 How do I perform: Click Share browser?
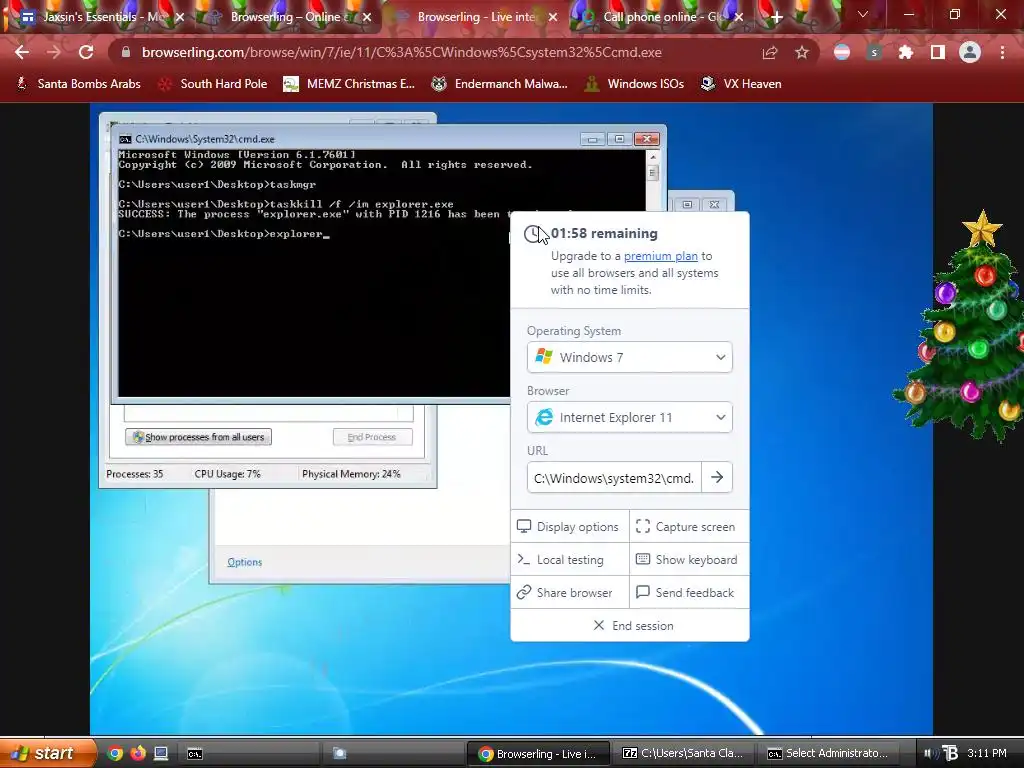[x=569, y=592]
